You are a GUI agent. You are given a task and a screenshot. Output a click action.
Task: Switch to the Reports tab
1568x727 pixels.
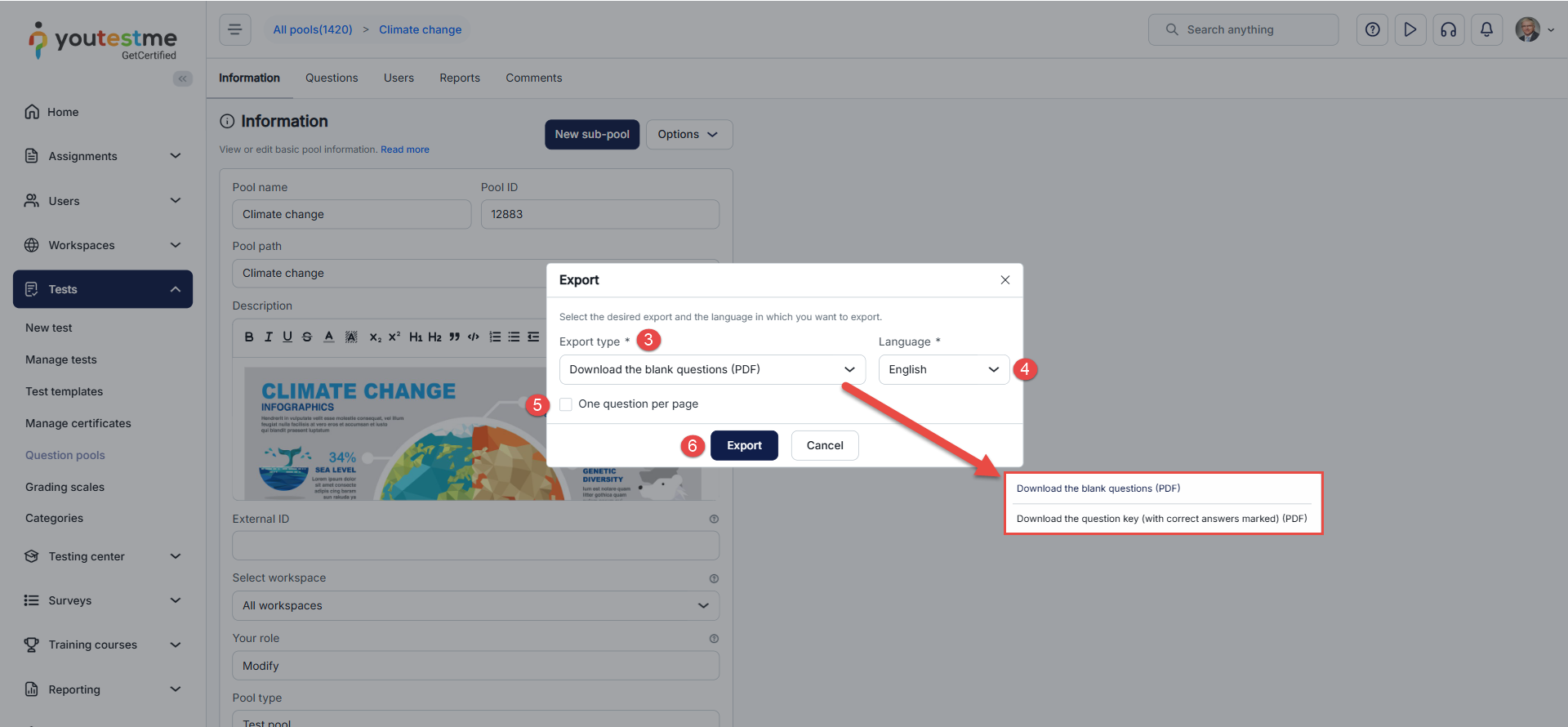pos(459,78)
